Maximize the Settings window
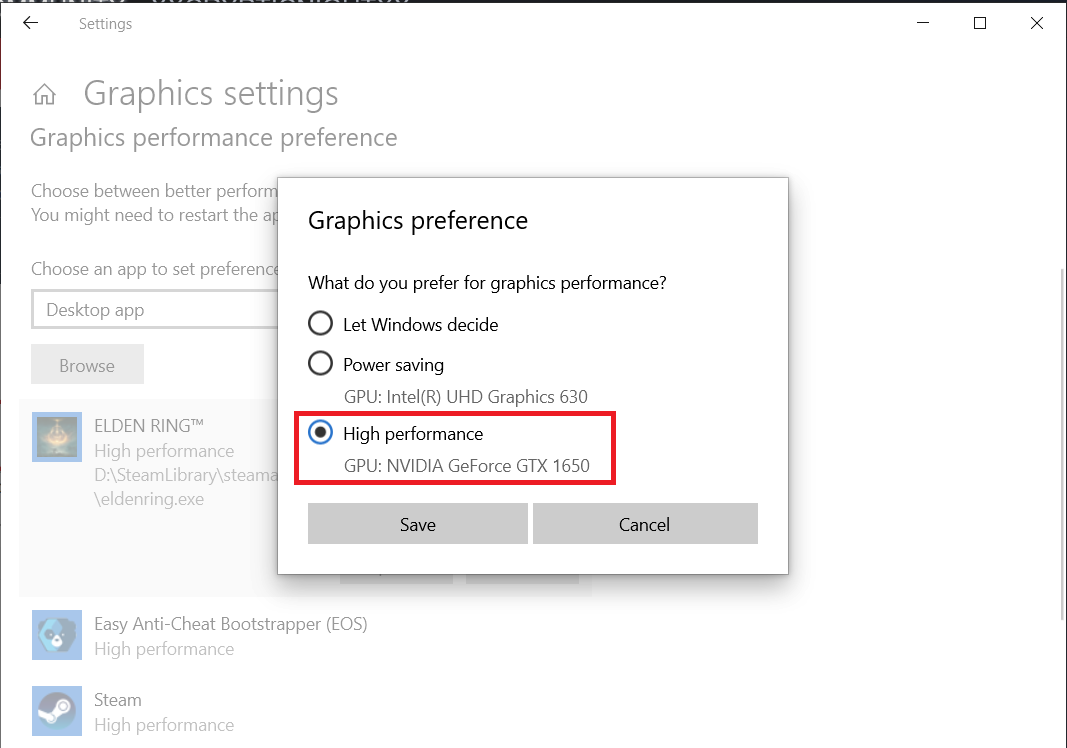 pos(980,23)
